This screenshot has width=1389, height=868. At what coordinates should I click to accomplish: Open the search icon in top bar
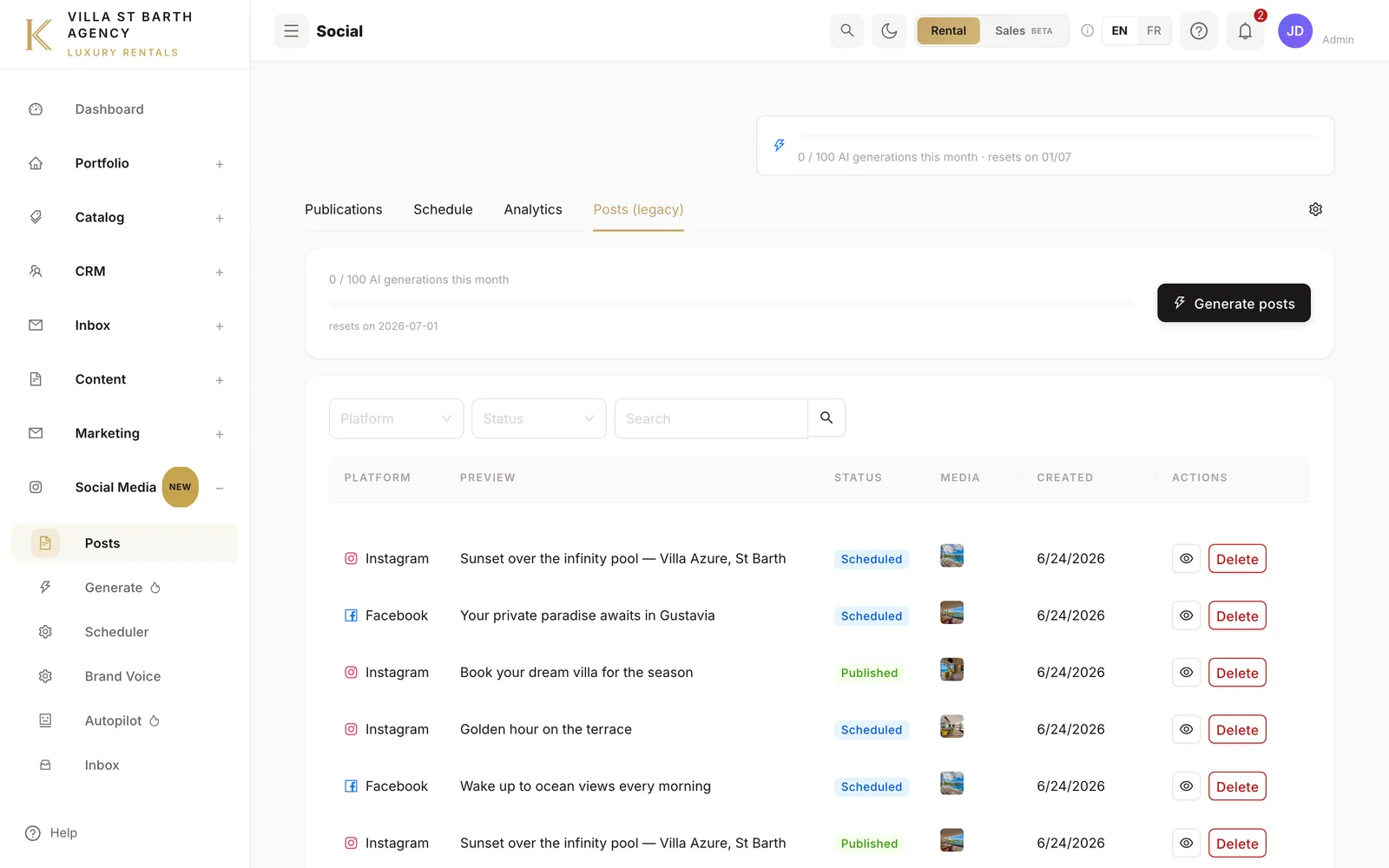point(847,30)
